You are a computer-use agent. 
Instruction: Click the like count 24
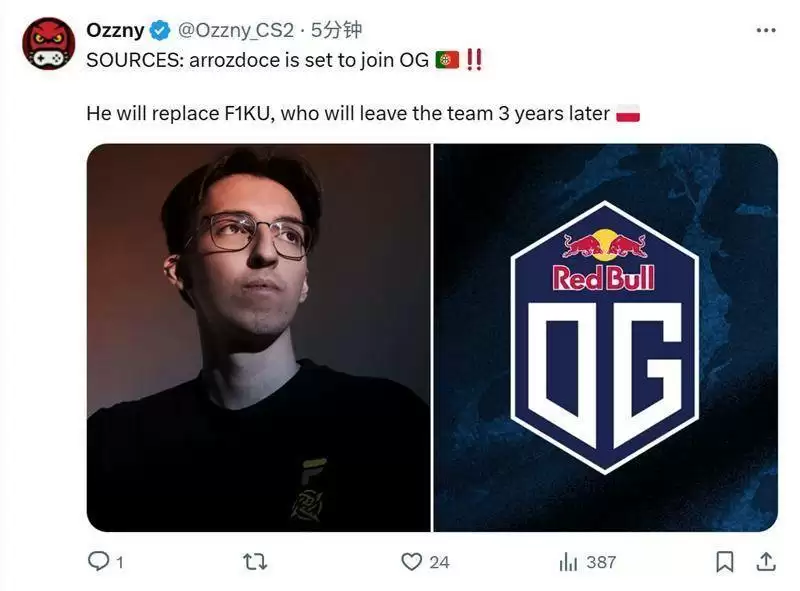[x=439, y=562]
